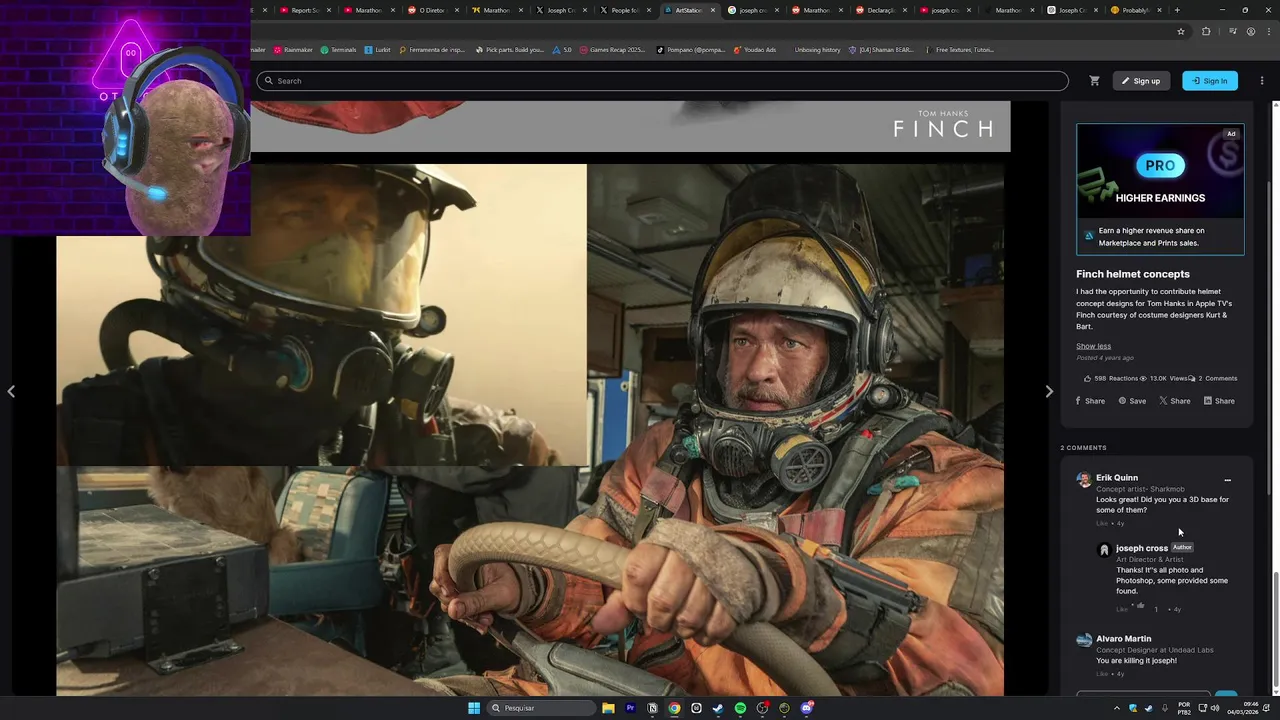Switch keyboard language POR PTB2

pyautogui.click(x=1184, y=708)
